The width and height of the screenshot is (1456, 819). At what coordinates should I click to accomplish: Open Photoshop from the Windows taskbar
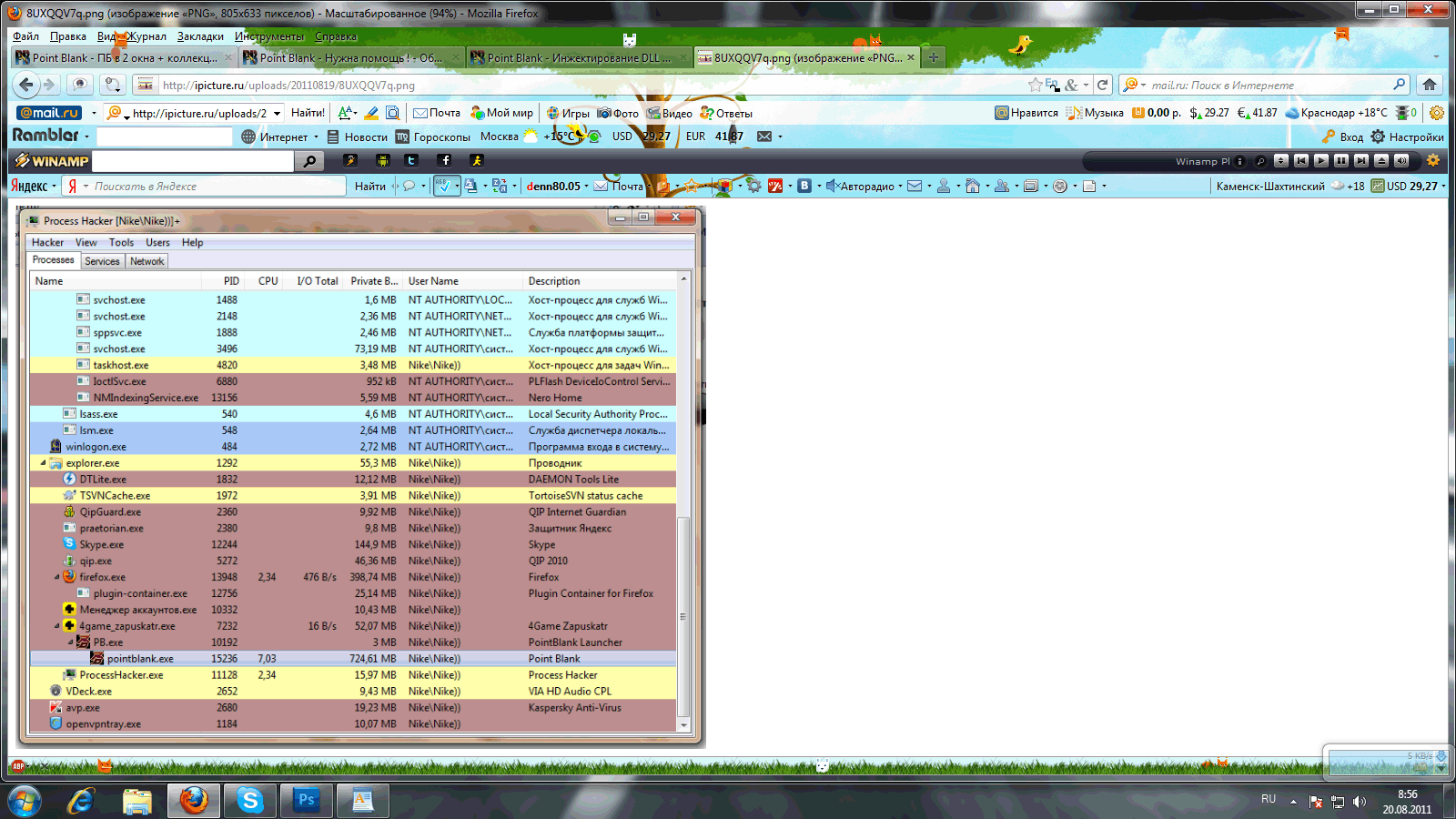(306, 800)
